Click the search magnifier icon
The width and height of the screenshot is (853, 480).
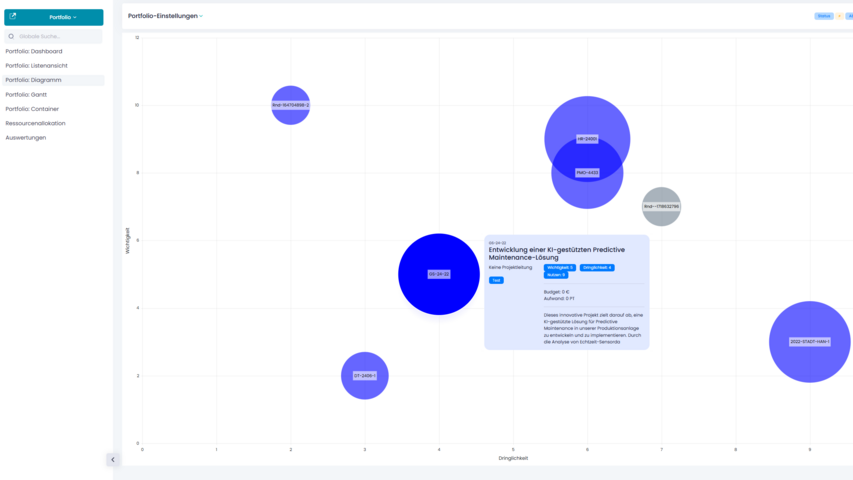tap(12, 36)
